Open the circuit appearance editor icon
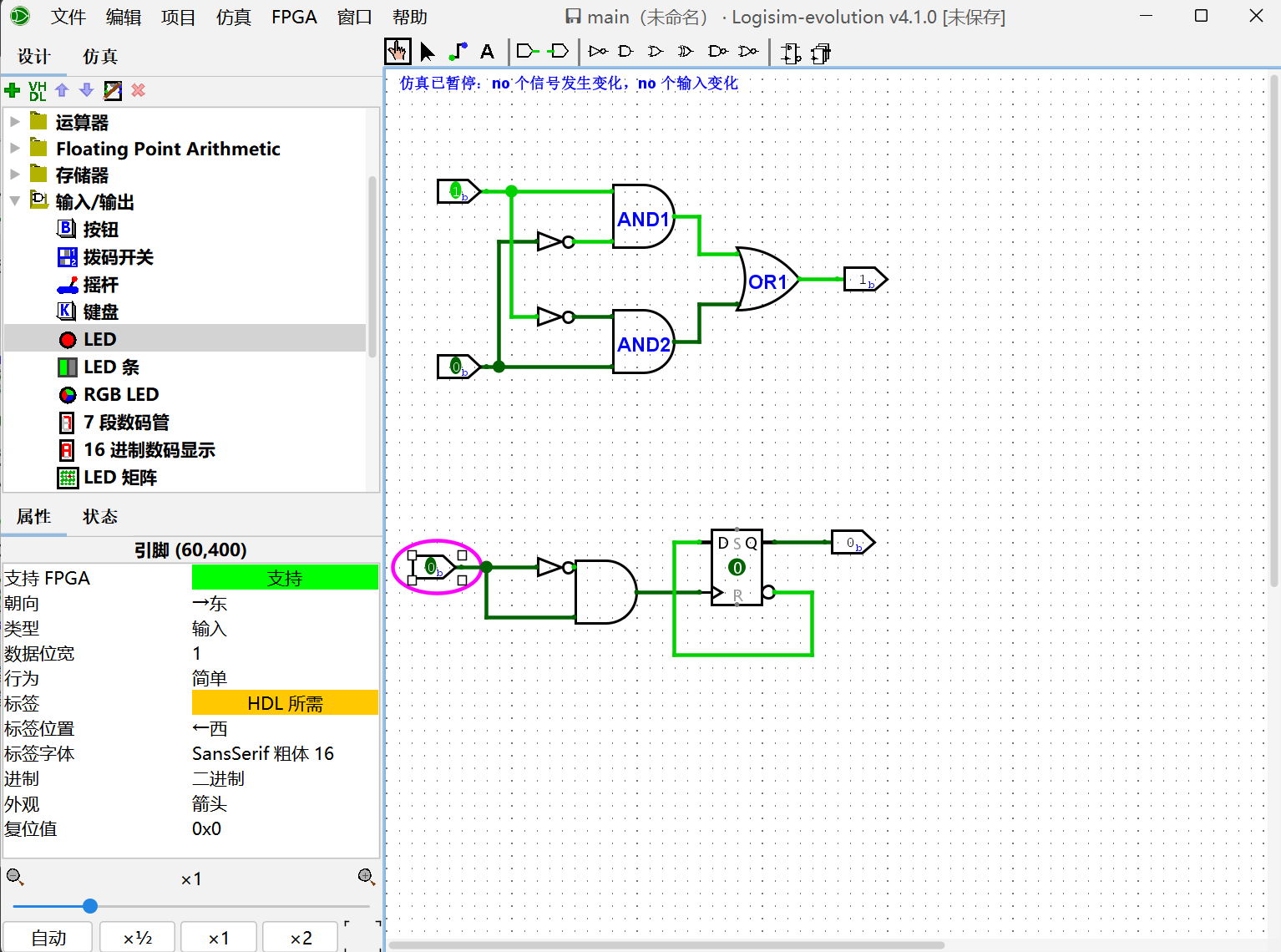 (113, 90)
